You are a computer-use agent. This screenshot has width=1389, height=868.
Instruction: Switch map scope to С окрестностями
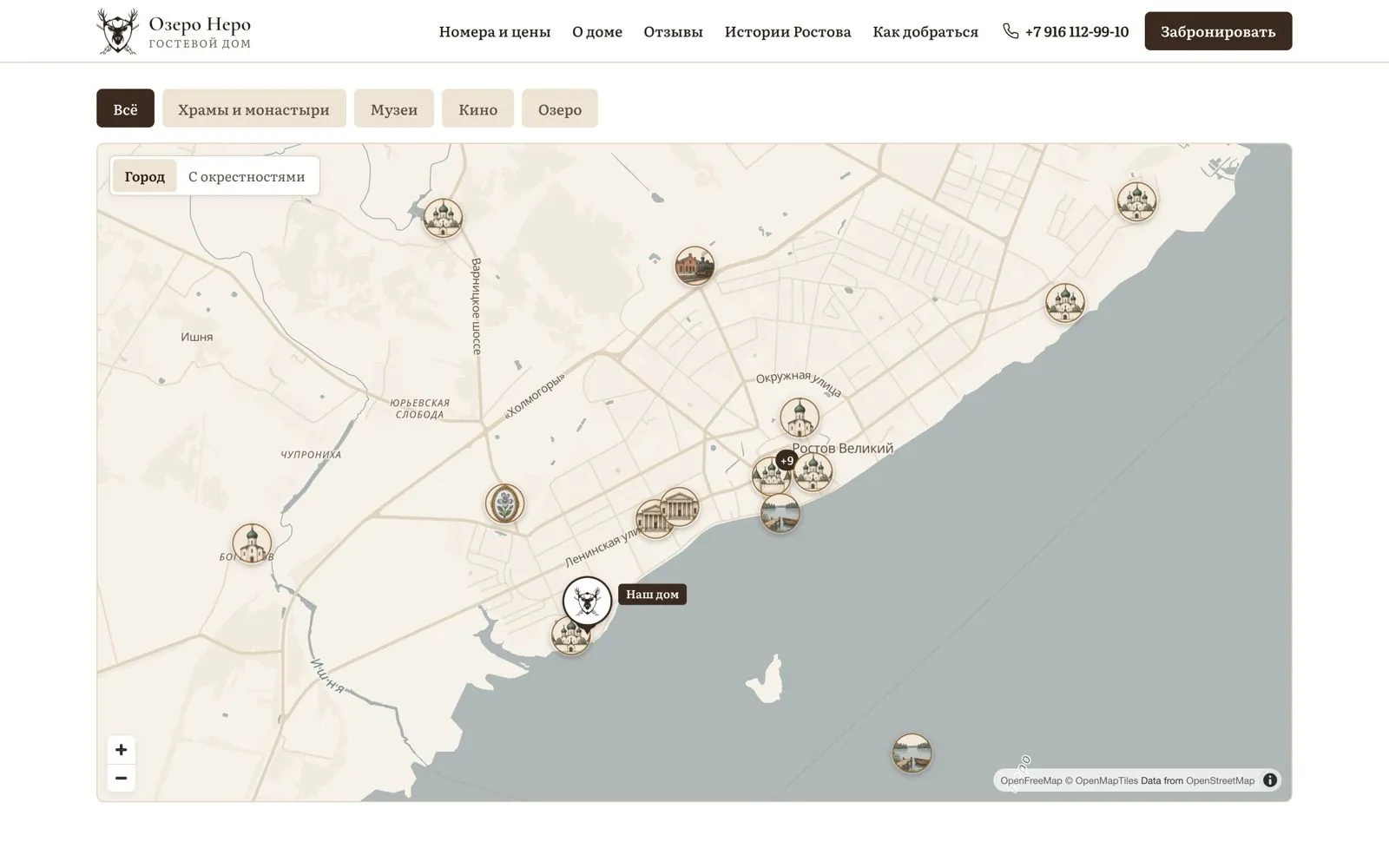(x=247, y=176)
